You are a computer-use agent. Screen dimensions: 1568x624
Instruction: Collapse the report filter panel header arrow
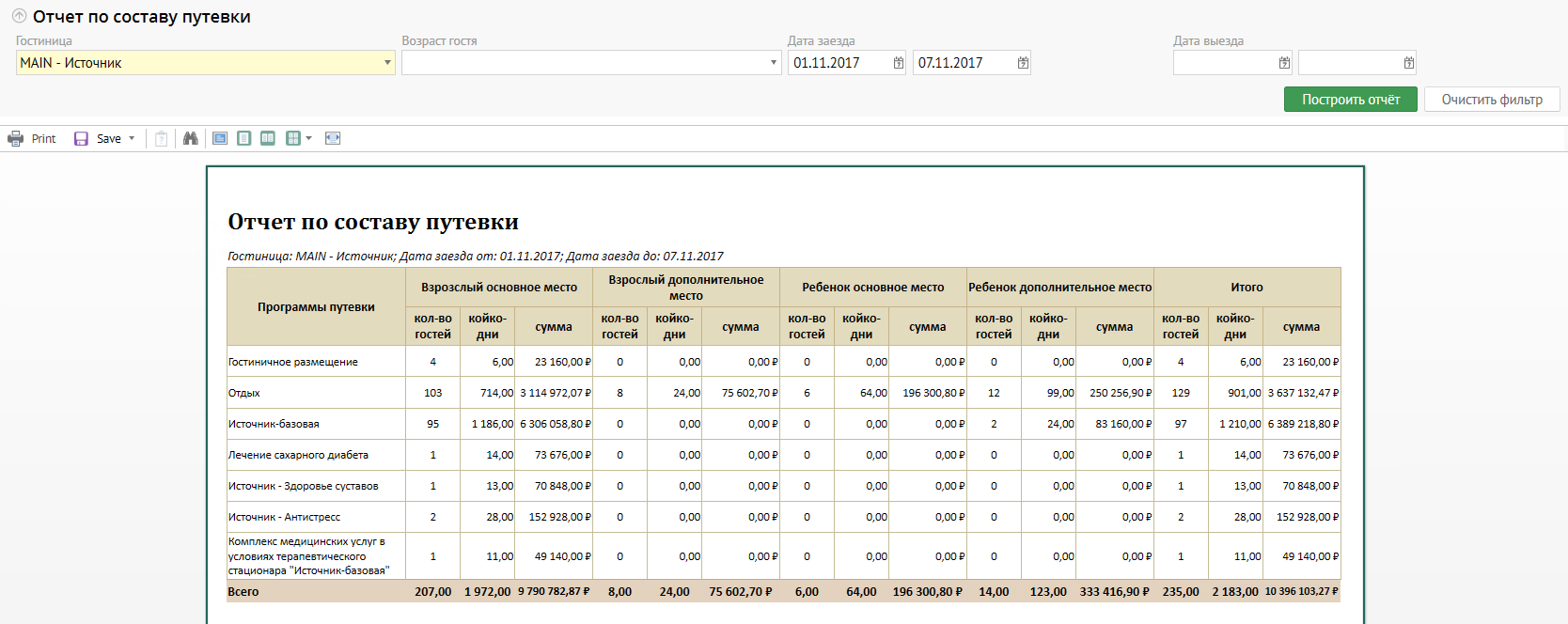[x=19, y=16]
